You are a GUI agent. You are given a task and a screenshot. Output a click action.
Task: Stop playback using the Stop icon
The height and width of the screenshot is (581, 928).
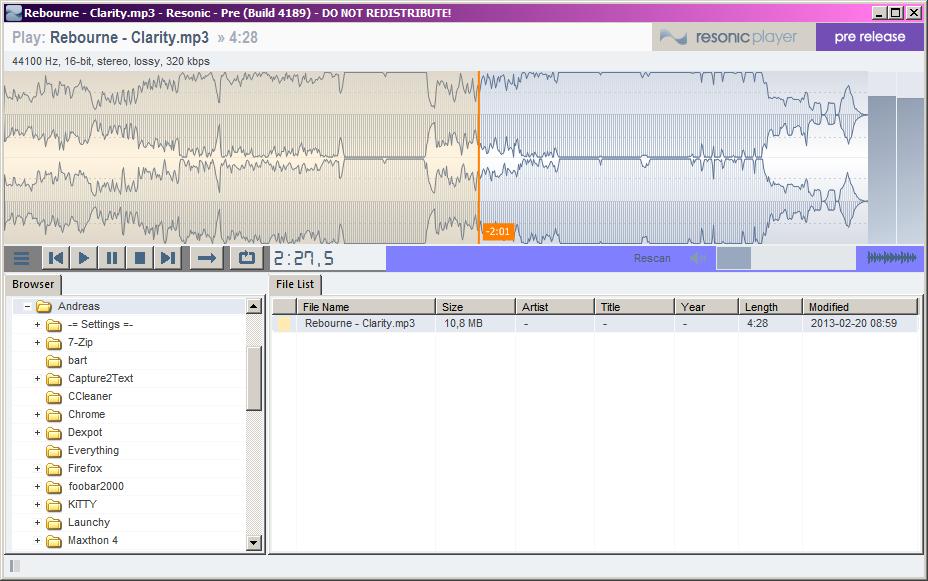click(x=139, y=258)
